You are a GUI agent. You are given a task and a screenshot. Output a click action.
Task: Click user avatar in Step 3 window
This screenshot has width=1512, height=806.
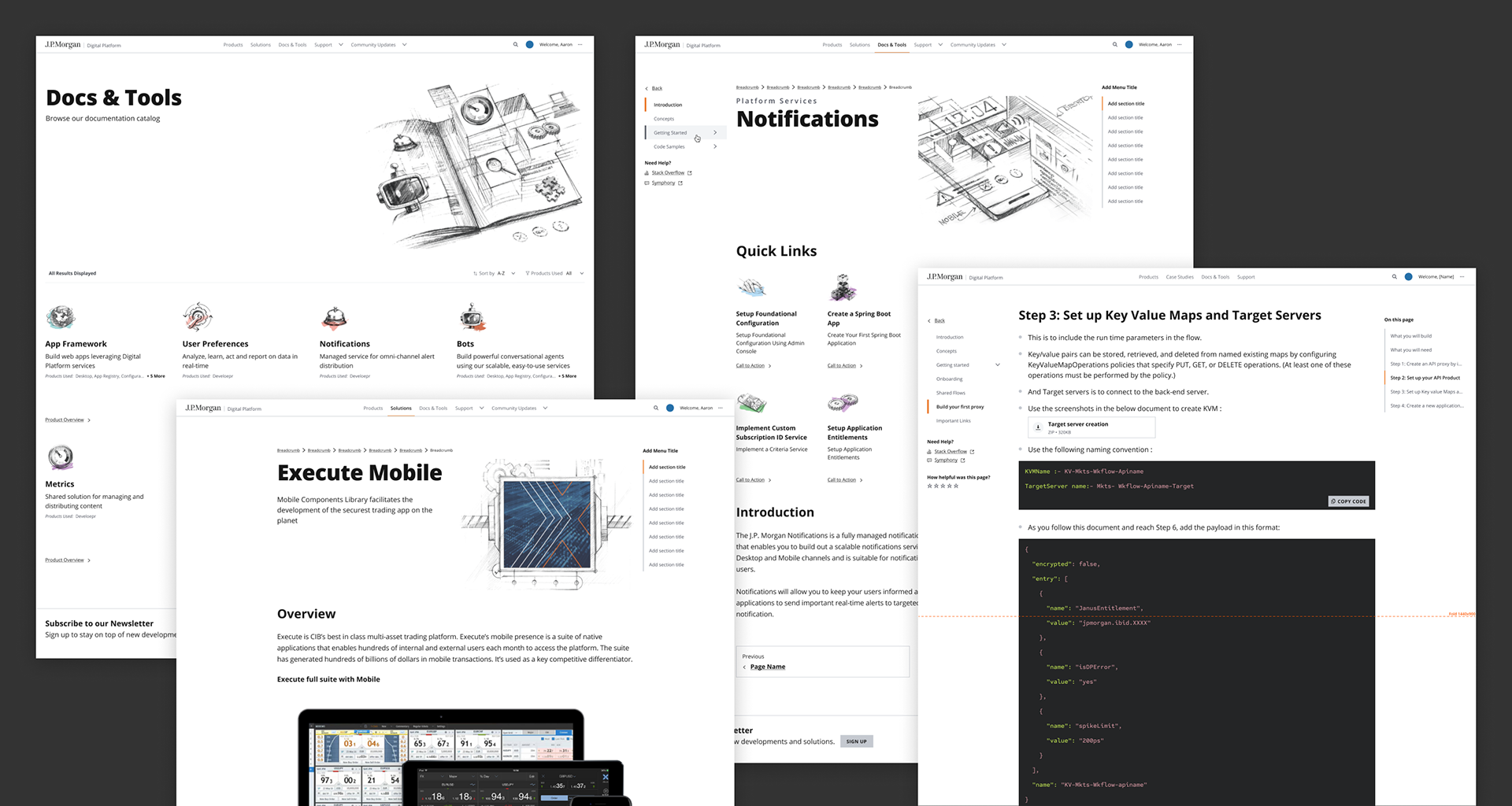(1409, 277)
